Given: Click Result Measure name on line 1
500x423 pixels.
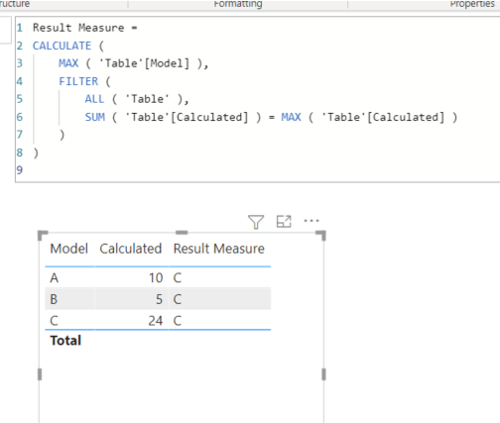Looking at the screenshot, I should point(78,28).
